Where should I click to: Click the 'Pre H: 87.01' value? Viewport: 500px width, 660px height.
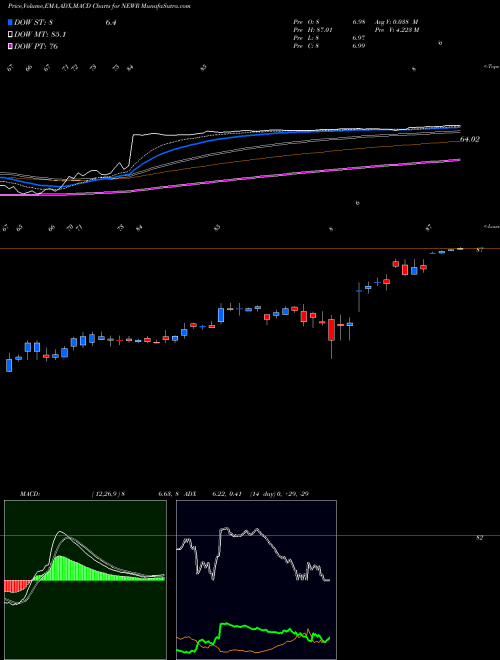(x=313, y=30)
